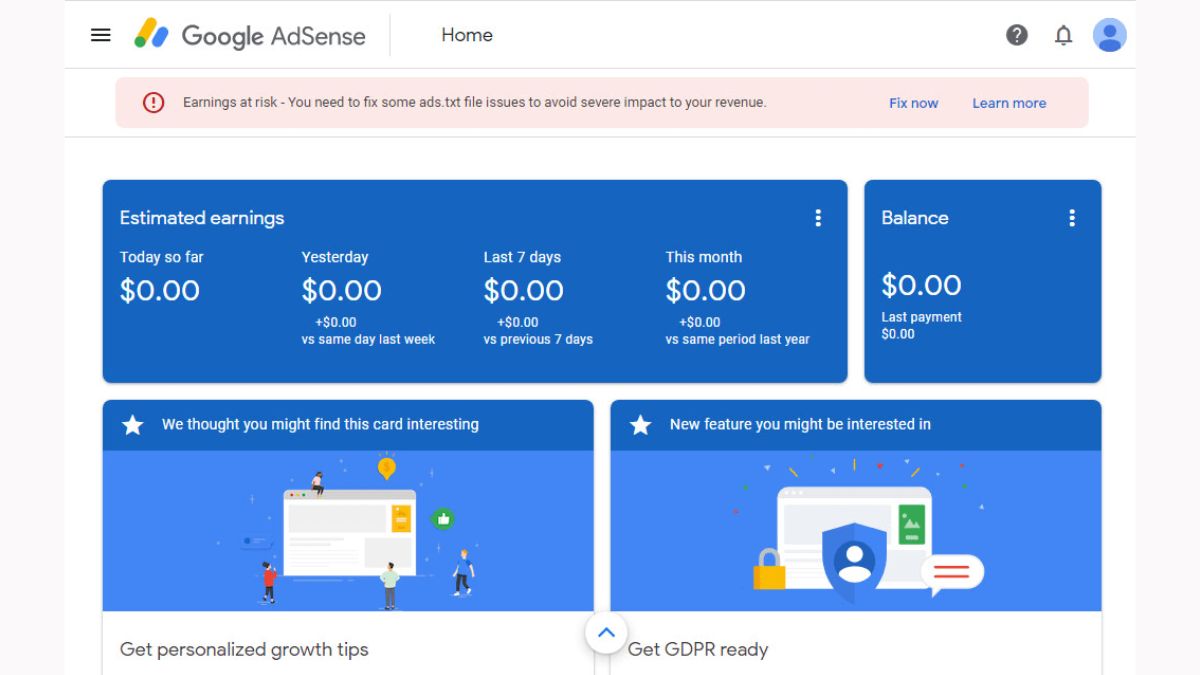
Task: Click the star icon on the growth tips card
Action: tap(133, 425)
